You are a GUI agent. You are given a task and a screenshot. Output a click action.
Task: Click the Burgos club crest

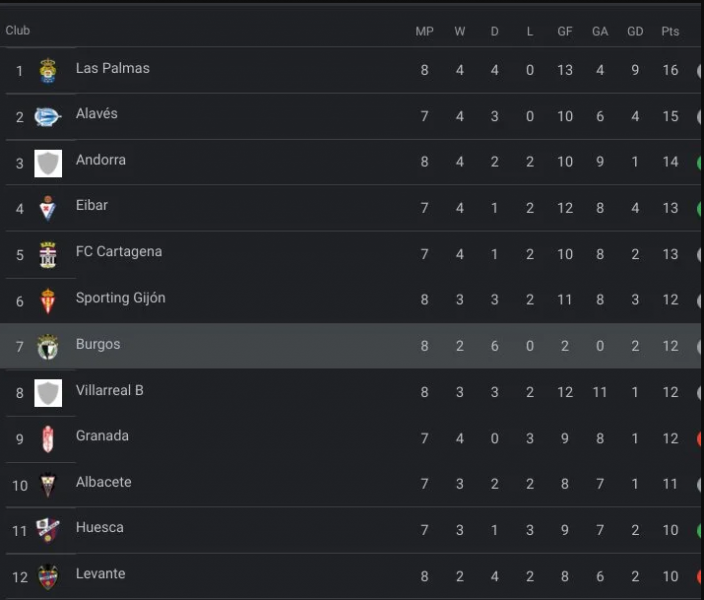[x=48, y=347]
